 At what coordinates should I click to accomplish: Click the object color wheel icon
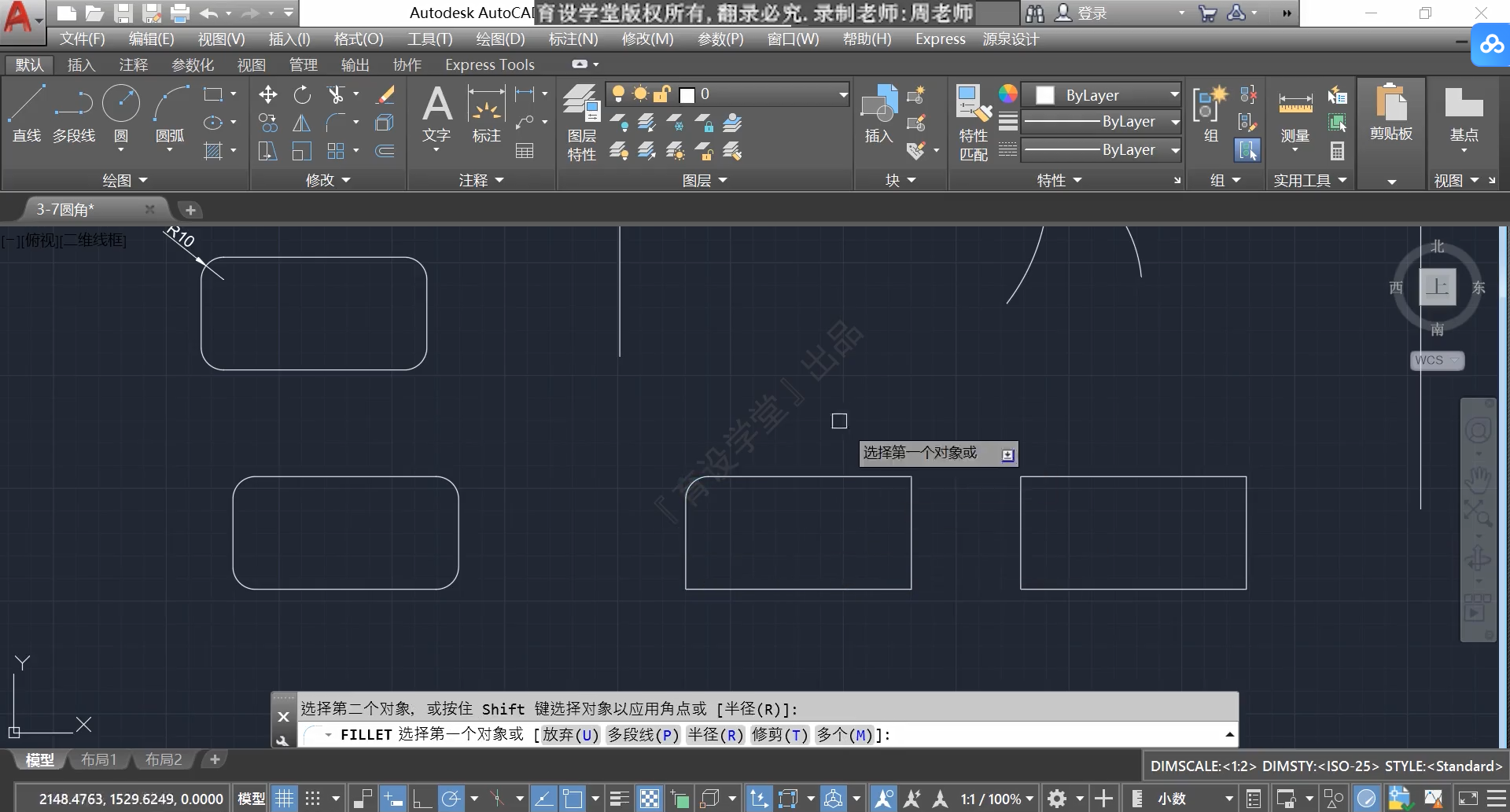click(x=1007, y=94)
